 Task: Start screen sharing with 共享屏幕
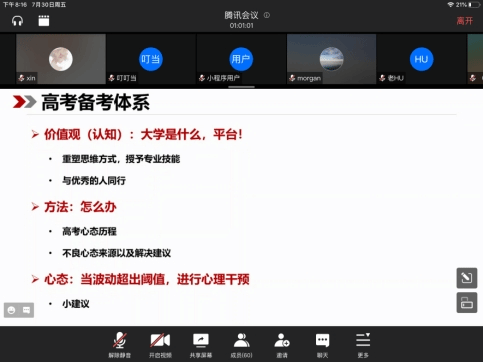[201, 345]
